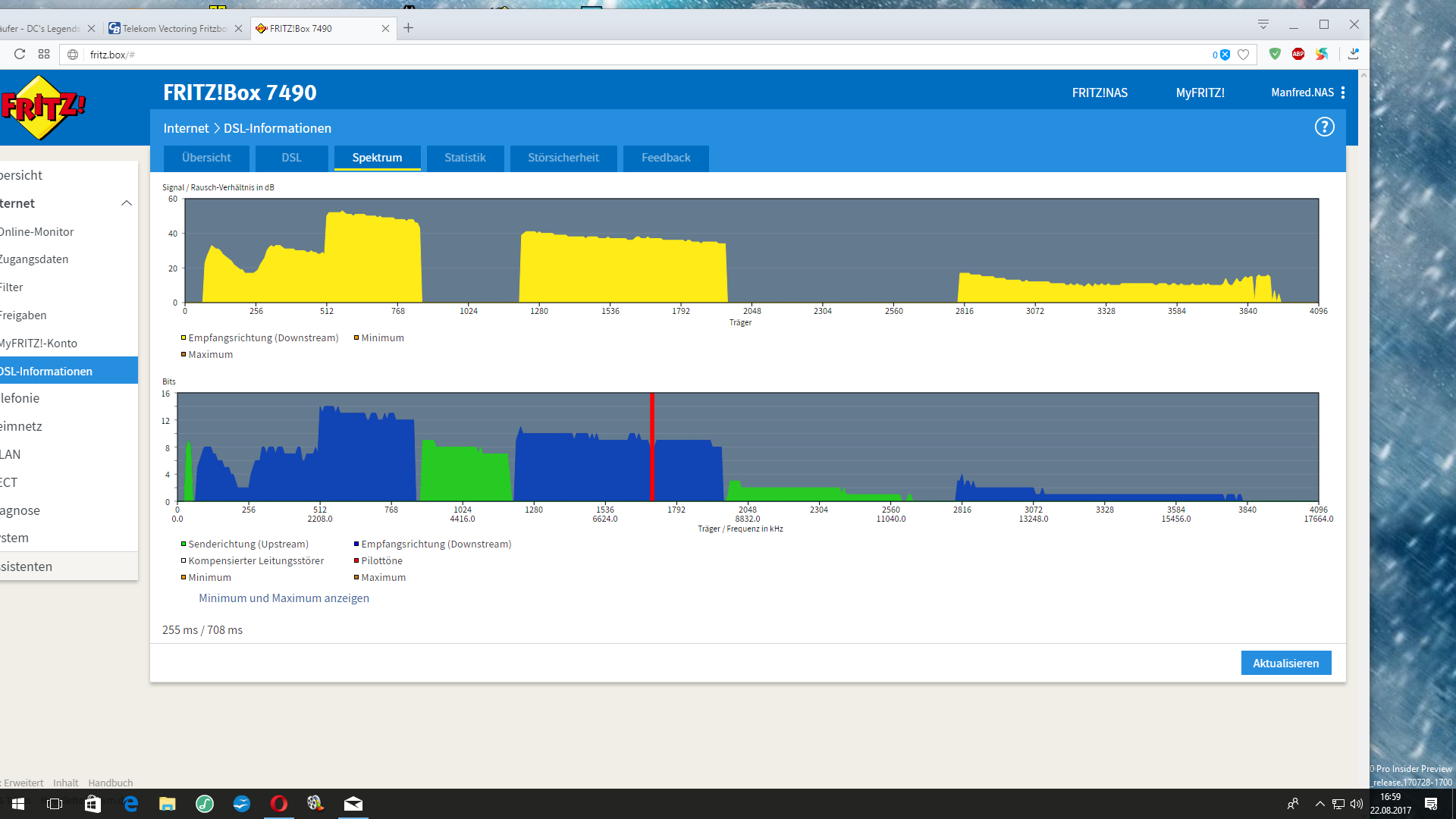The image size is (1456, 819).
Task: Open the browser downloads icon
Action: [1354, 54]
